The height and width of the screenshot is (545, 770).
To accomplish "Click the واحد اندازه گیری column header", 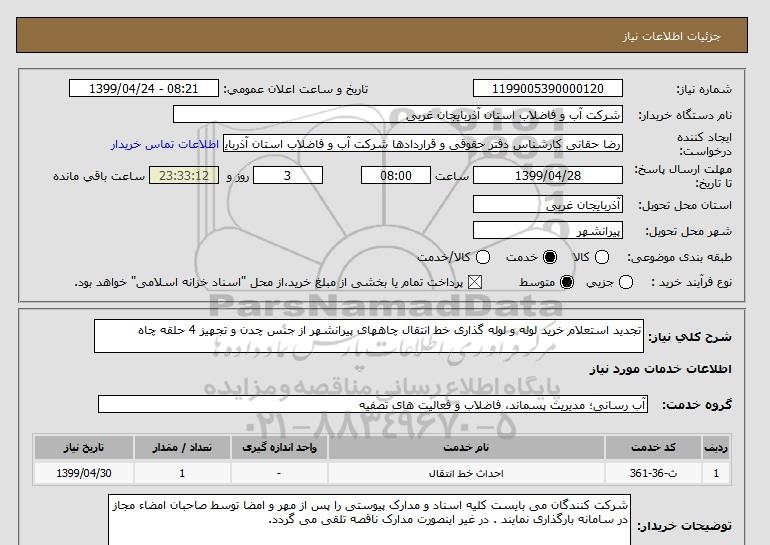I will coord(279,447).
